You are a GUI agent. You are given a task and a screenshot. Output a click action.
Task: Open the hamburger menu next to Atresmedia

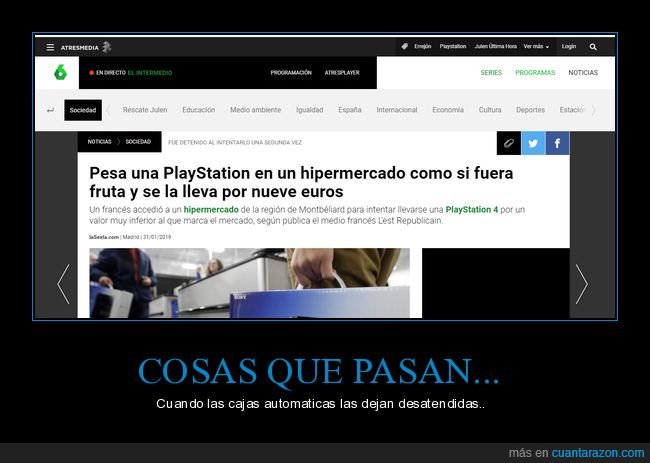pyautogui.click(x=50, y=47)
